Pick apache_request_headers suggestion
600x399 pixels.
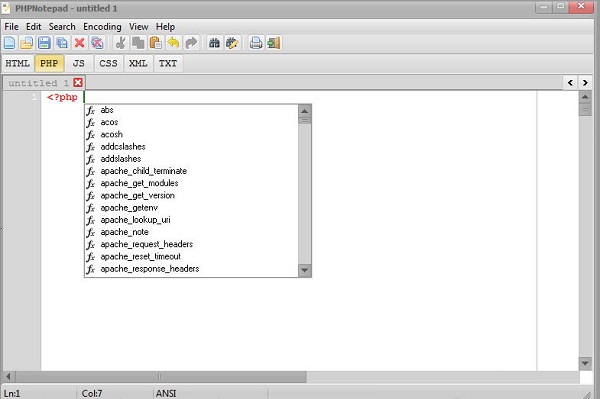(x=191, y=244)
